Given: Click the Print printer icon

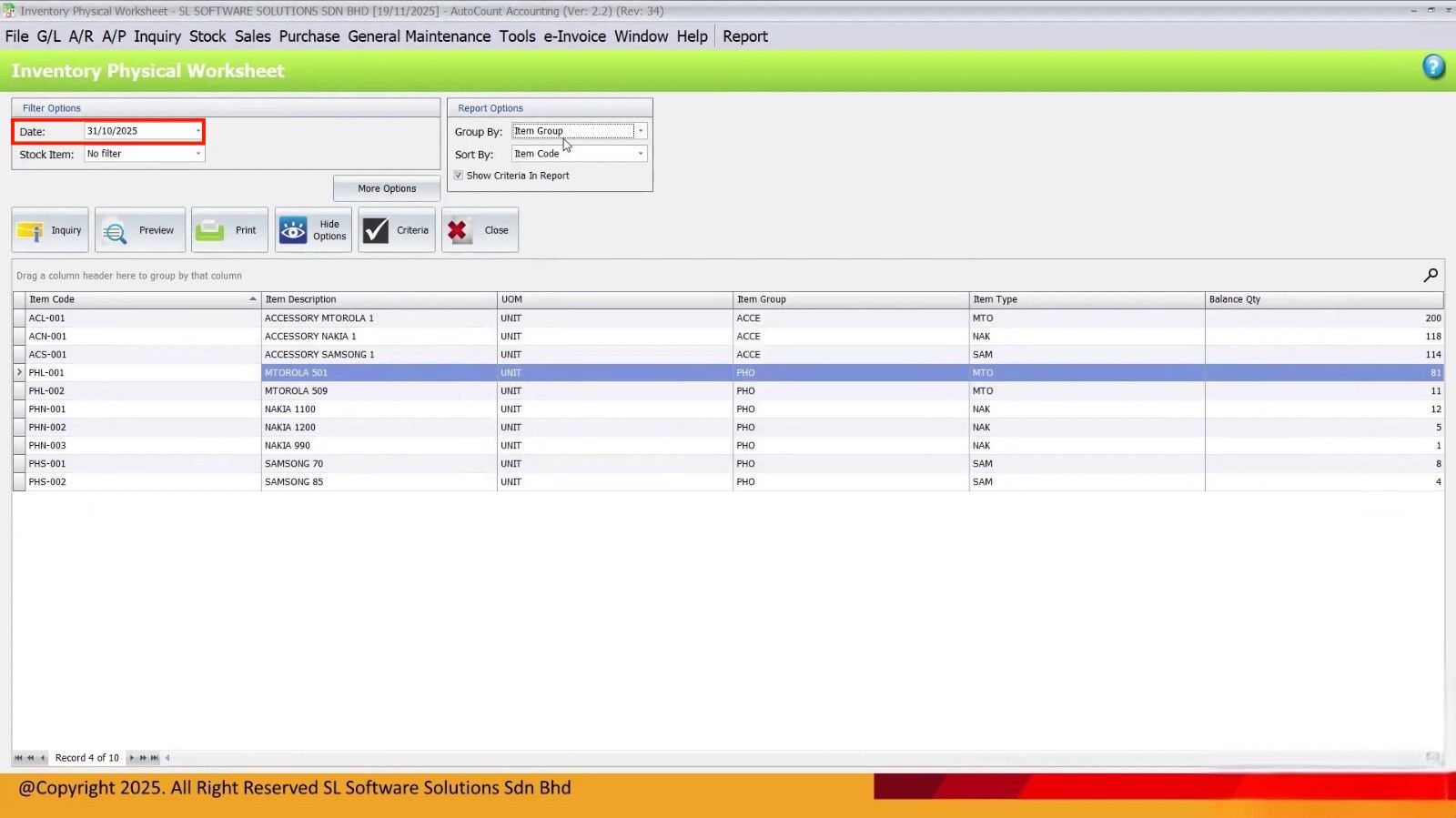Looking at the screenshot, I should point(210,230).
